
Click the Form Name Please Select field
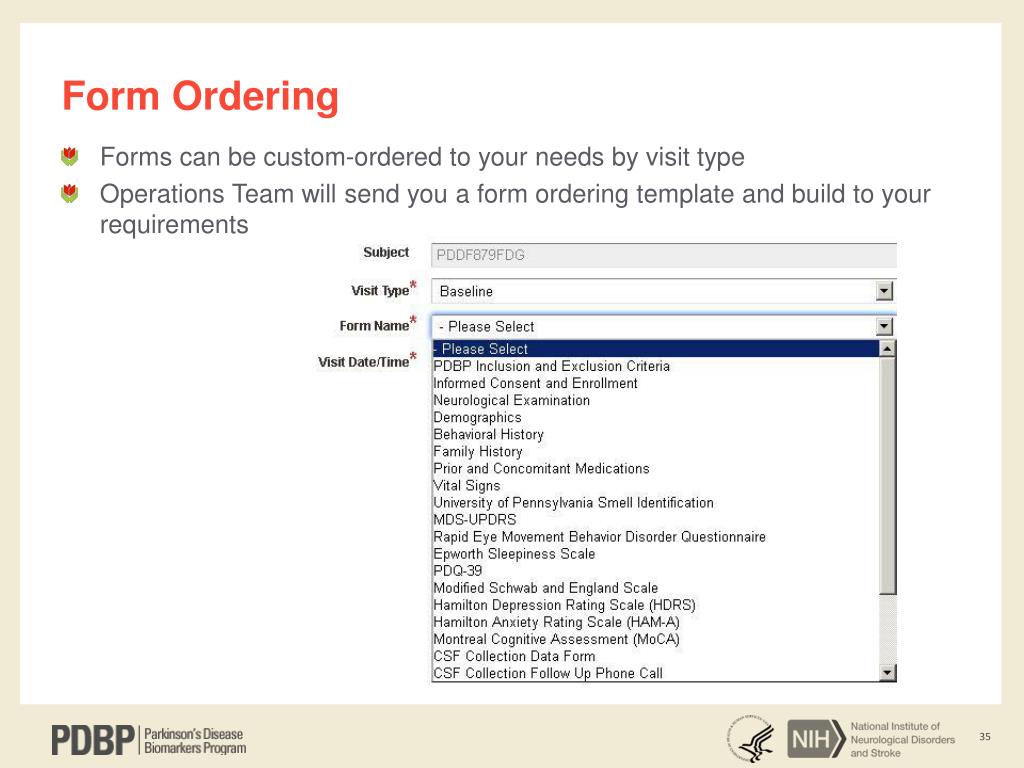click(x=663, y=327)
